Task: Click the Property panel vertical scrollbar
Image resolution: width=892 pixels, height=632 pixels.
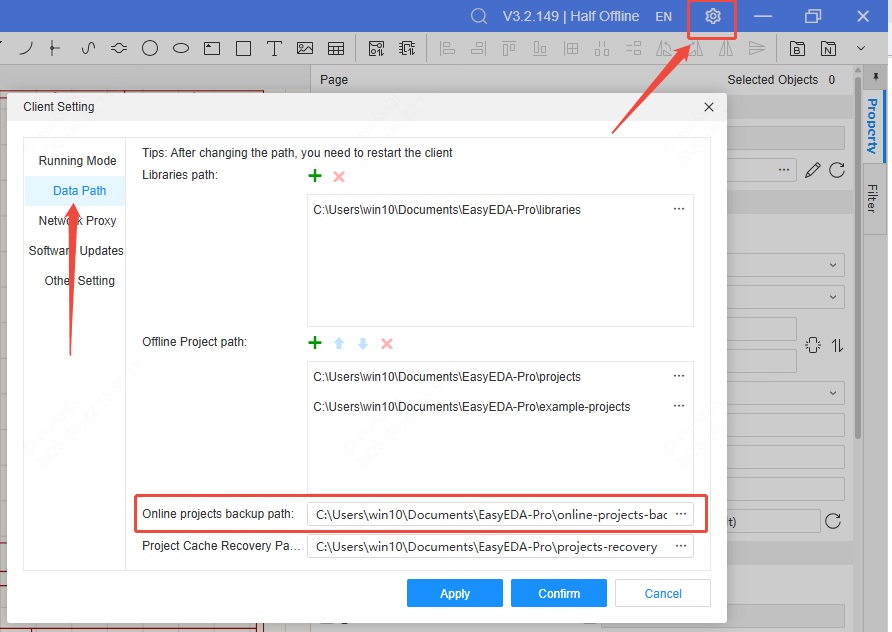Action: point(857,256)
